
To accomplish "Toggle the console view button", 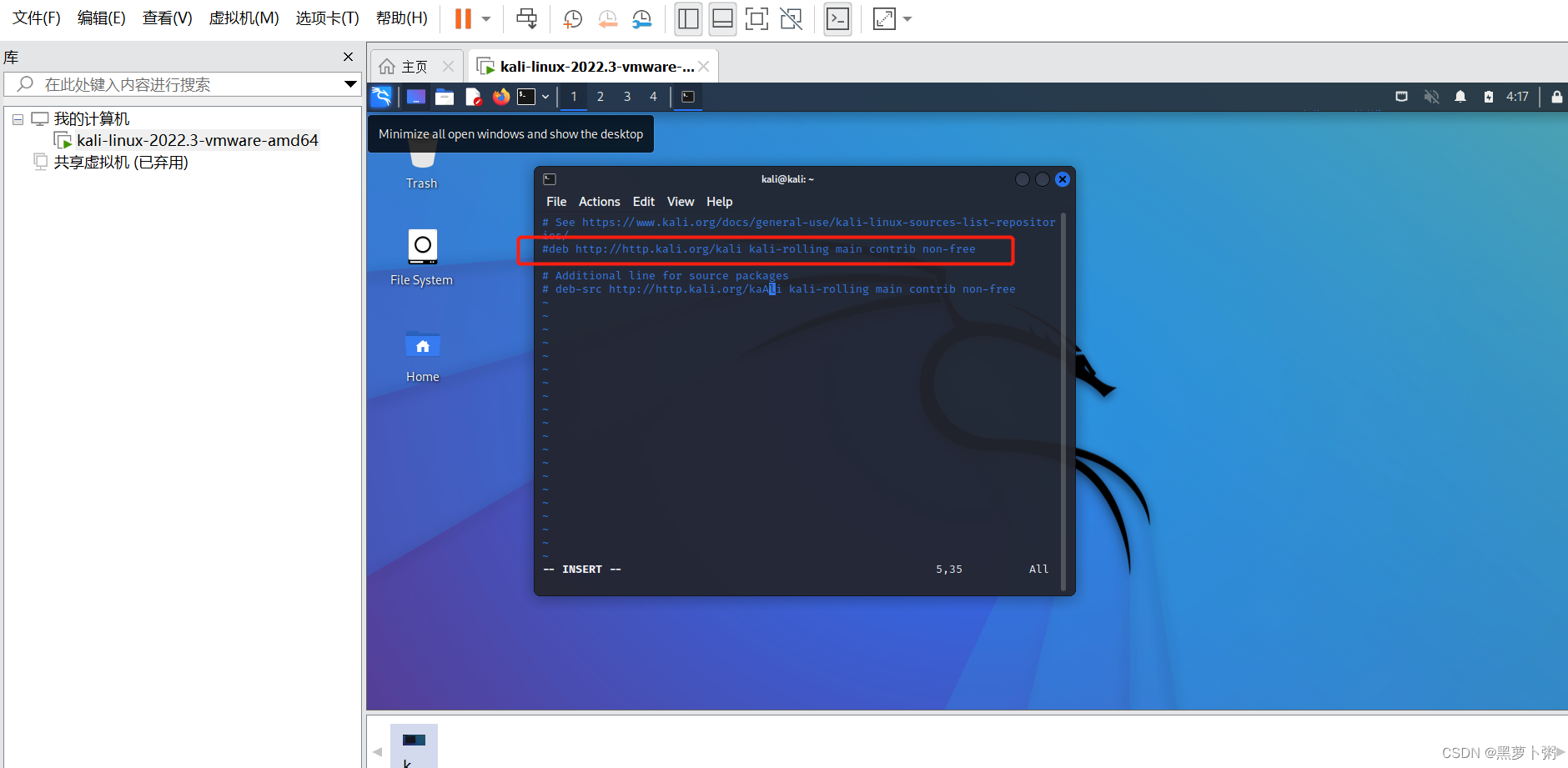I will (x=837, y=18).
